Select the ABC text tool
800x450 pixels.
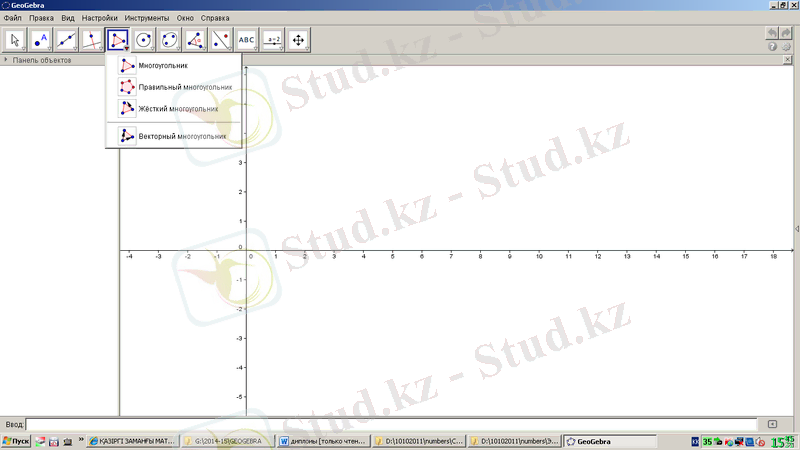tap(246, 40)
